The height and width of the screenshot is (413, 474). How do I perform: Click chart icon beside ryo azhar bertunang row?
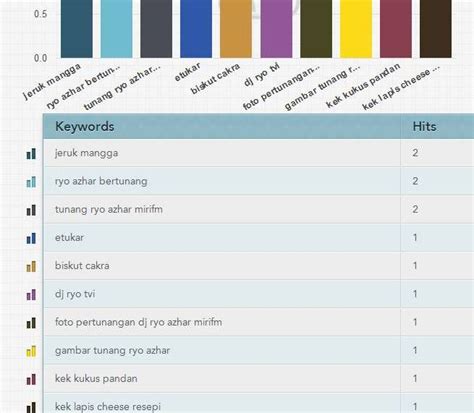[x=31, y=182]
